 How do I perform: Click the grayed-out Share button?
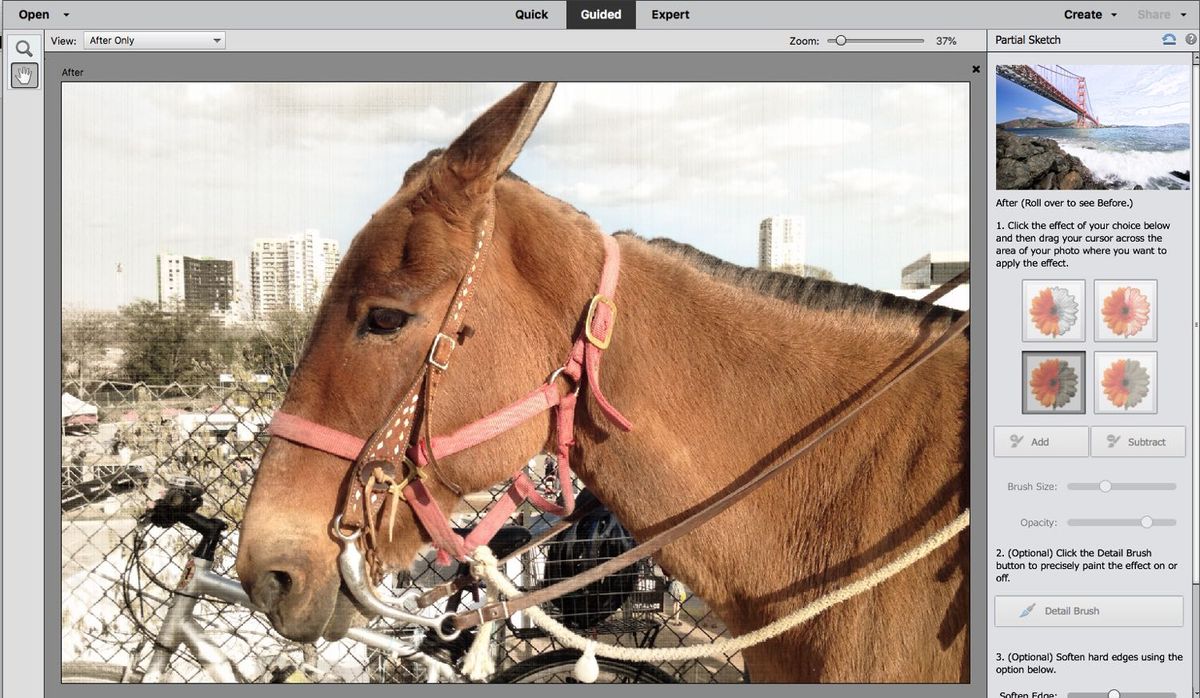click(1156, 14)
